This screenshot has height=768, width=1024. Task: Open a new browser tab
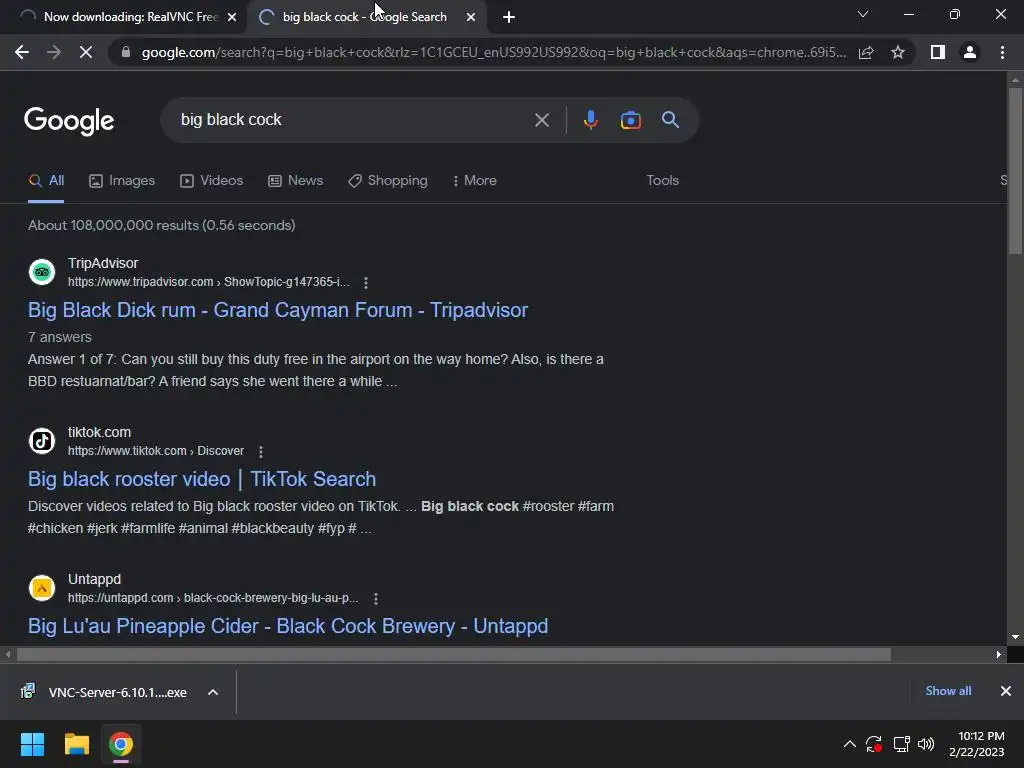(x=509, y=17)
